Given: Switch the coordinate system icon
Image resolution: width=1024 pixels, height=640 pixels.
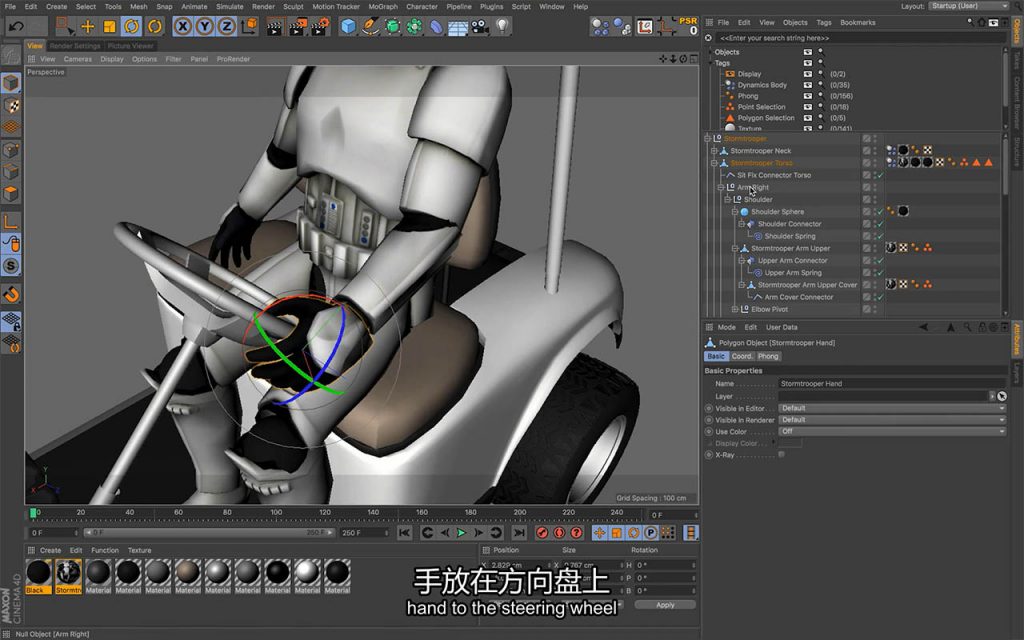Looking at the screenshot, I should point(249,27).
